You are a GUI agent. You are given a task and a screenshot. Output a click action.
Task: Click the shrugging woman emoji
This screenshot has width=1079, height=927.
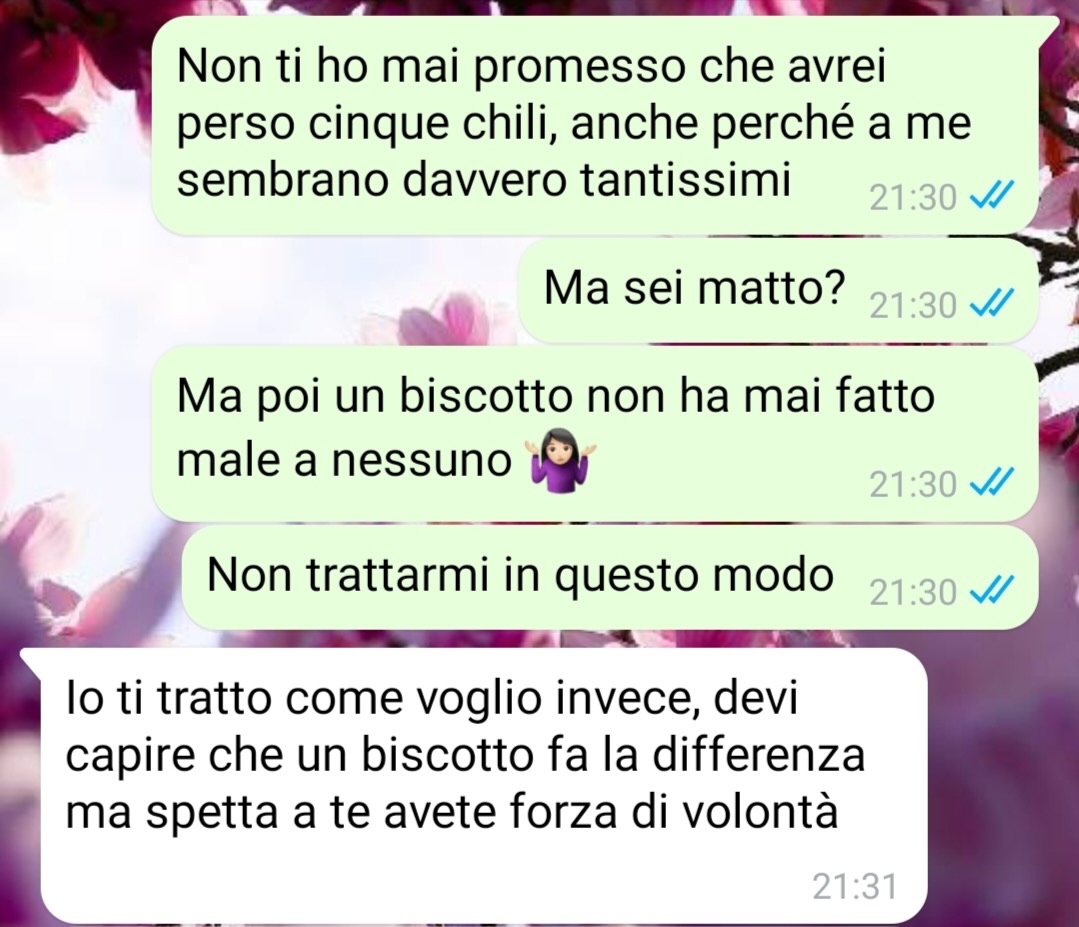(x=561, y=459)
